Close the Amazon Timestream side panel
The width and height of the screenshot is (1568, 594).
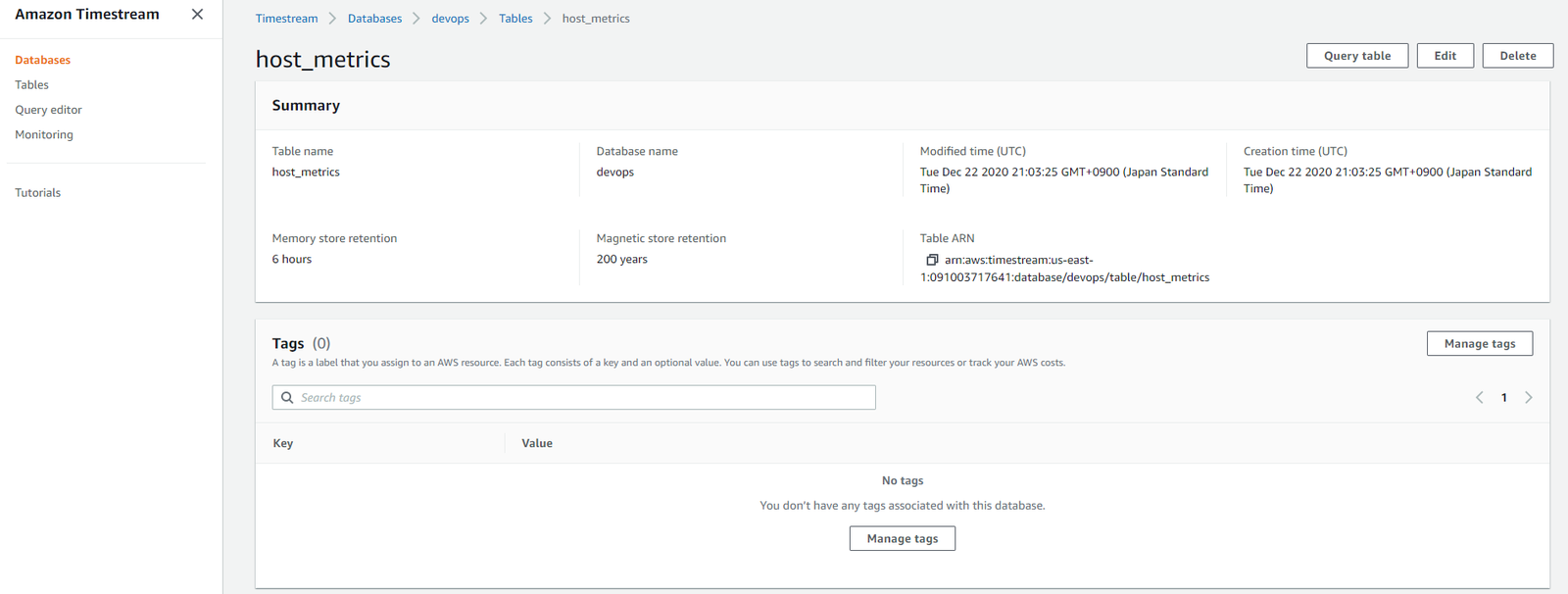197,15
